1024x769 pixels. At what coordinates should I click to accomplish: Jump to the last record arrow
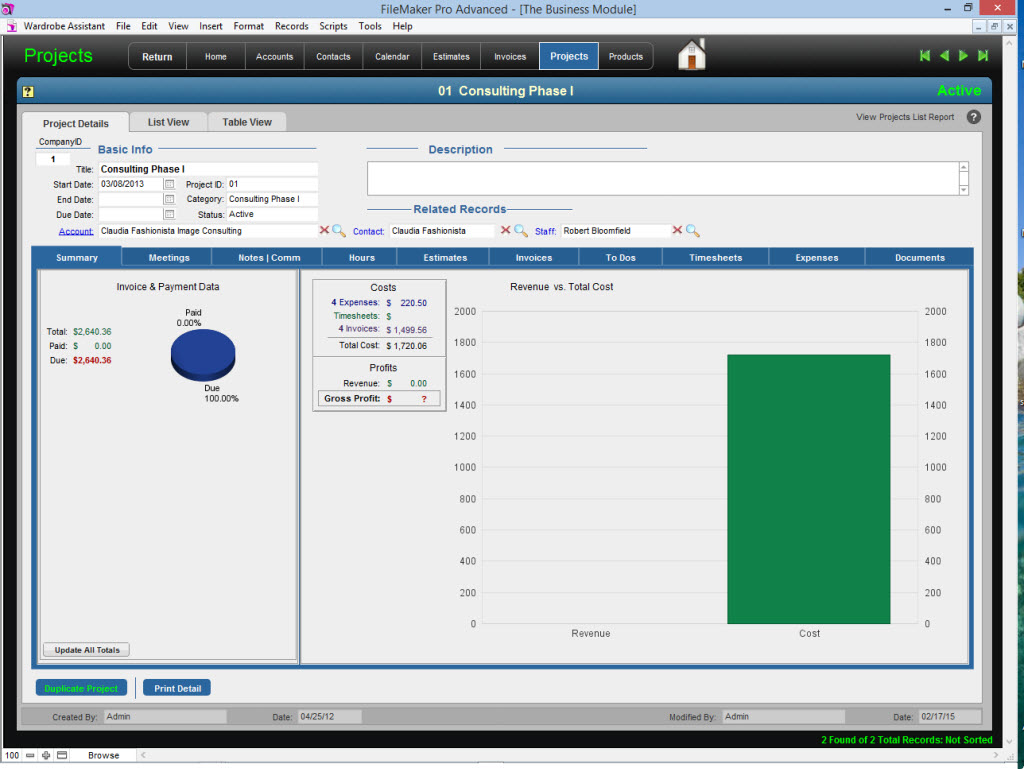point(983,56)
